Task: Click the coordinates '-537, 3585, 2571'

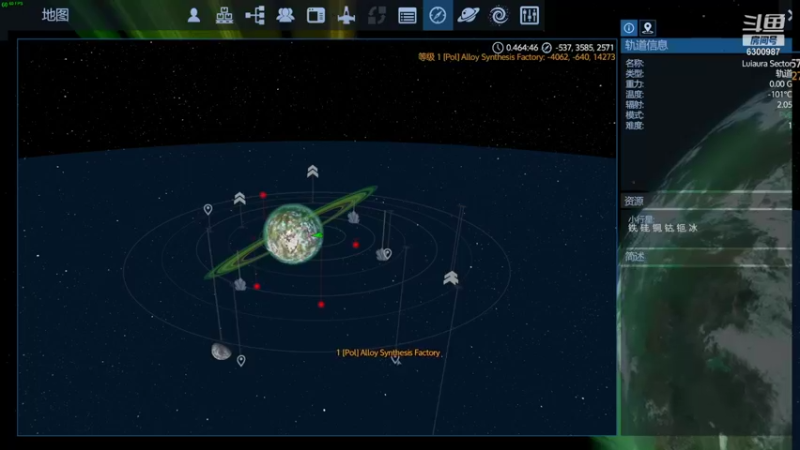Action: (x=584, y=47)
